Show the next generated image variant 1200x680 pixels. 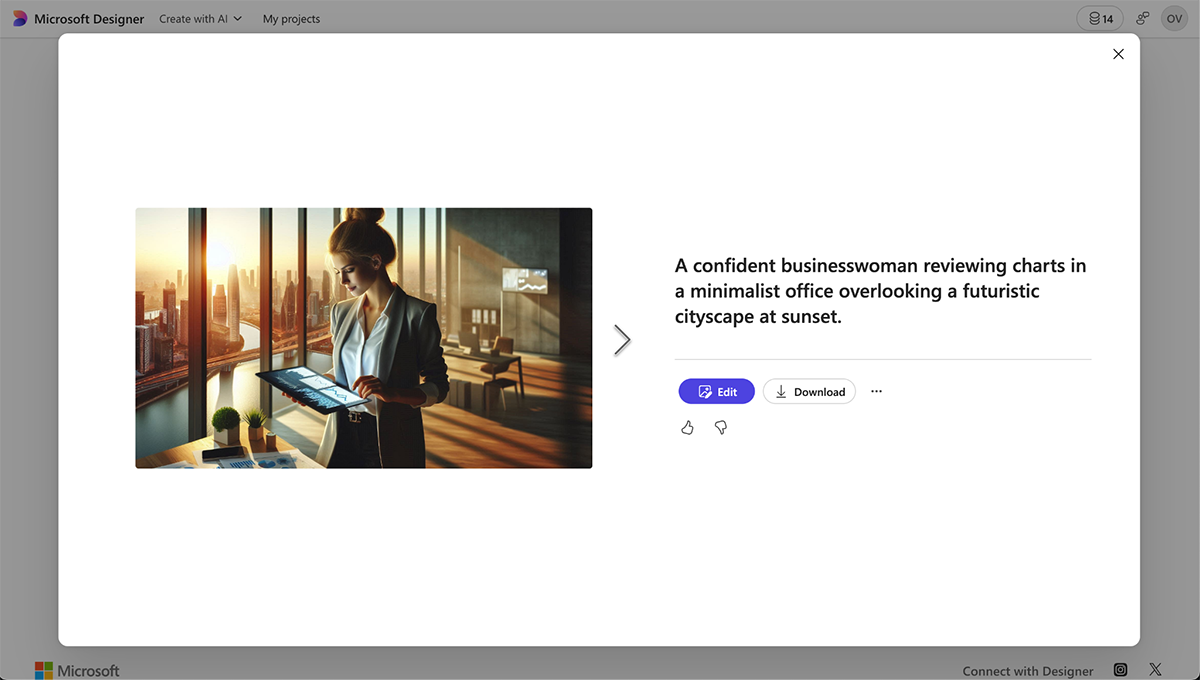622,339
